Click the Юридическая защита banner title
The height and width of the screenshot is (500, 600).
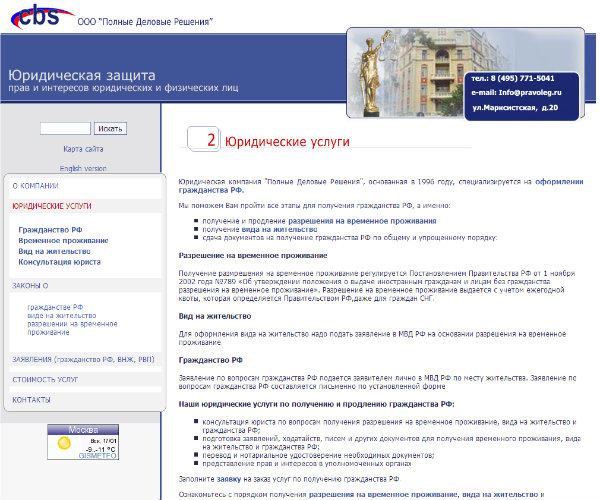pyautogui.click(x=82, y=75)
